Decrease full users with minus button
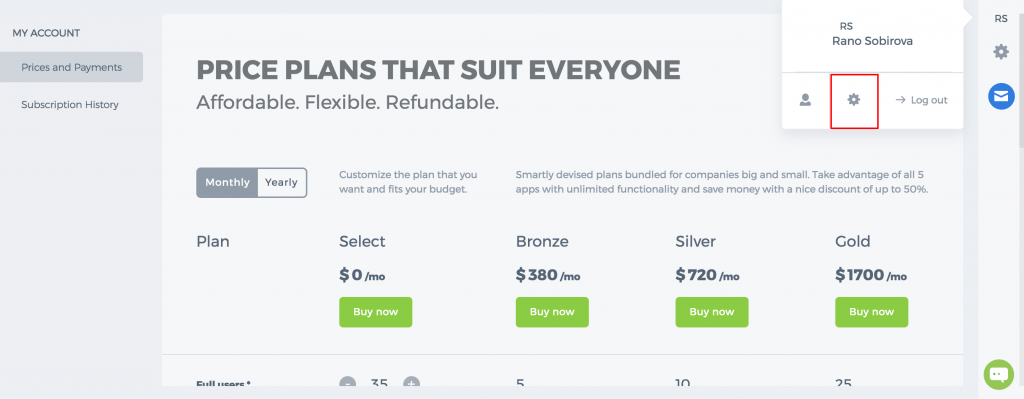 347,383
